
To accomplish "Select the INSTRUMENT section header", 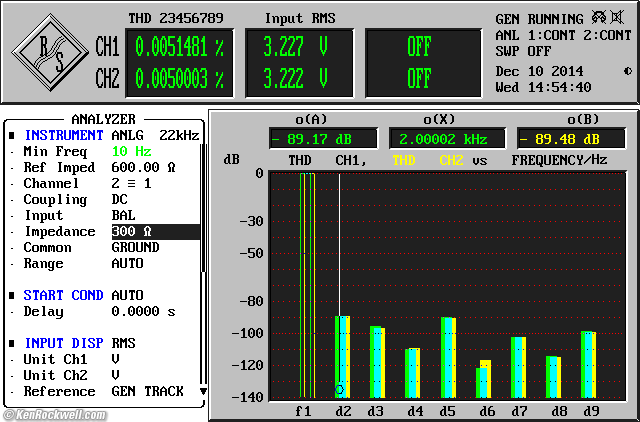I will coord(64,135).
